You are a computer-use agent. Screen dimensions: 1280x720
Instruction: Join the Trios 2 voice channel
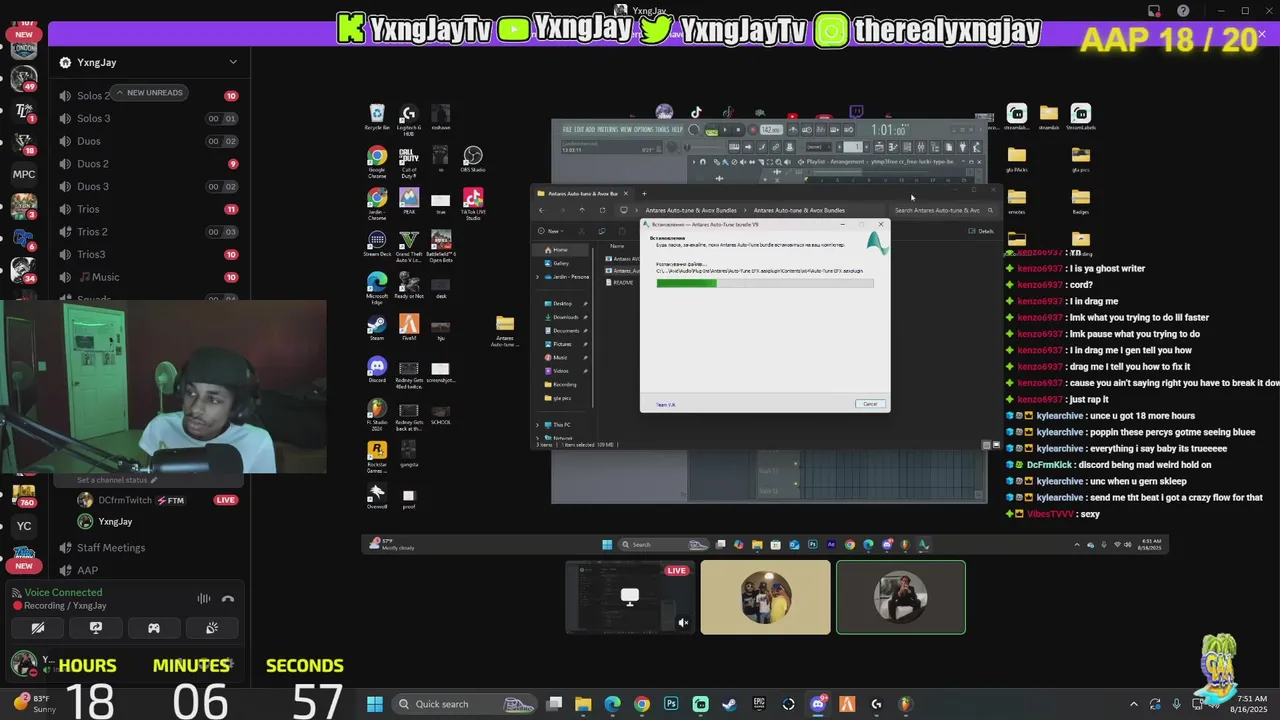coord(148,232)
